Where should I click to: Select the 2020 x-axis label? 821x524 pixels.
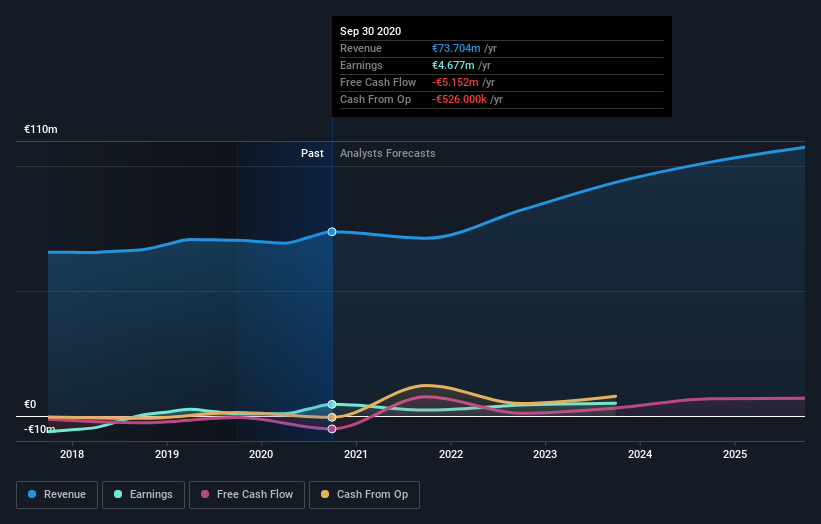[x=261, y=454]
